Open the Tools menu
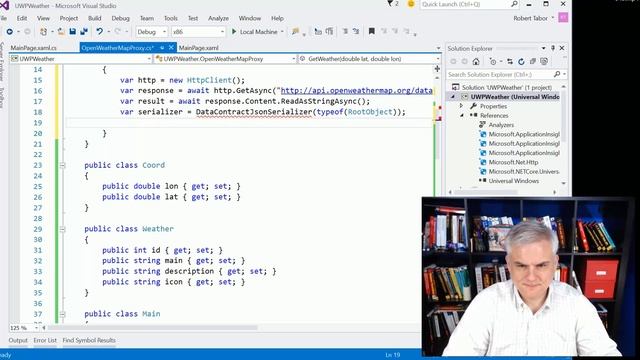The height and width of the screenshot is (360, 640). coord(171,18)
